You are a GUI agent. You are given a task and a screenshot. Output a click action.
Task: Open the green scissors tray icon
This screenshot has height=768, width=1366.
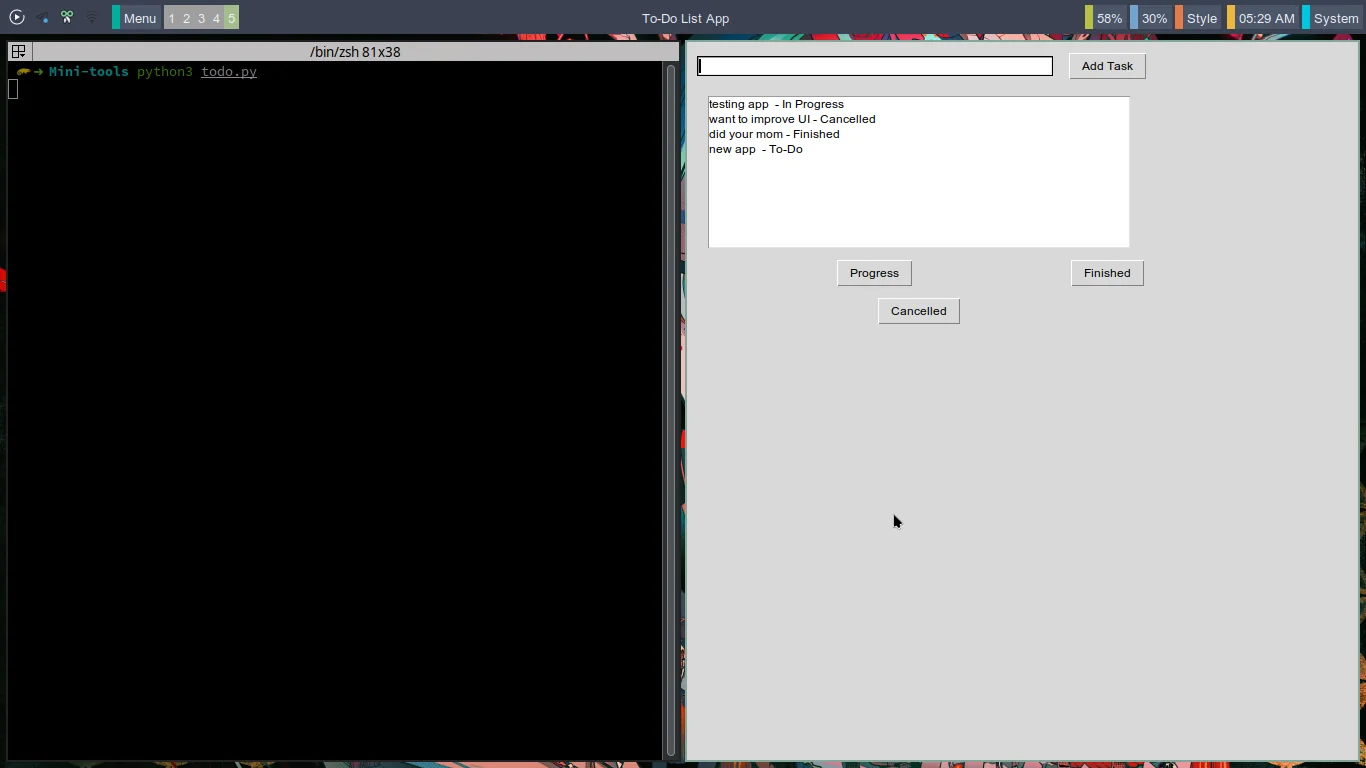point(67,17)
